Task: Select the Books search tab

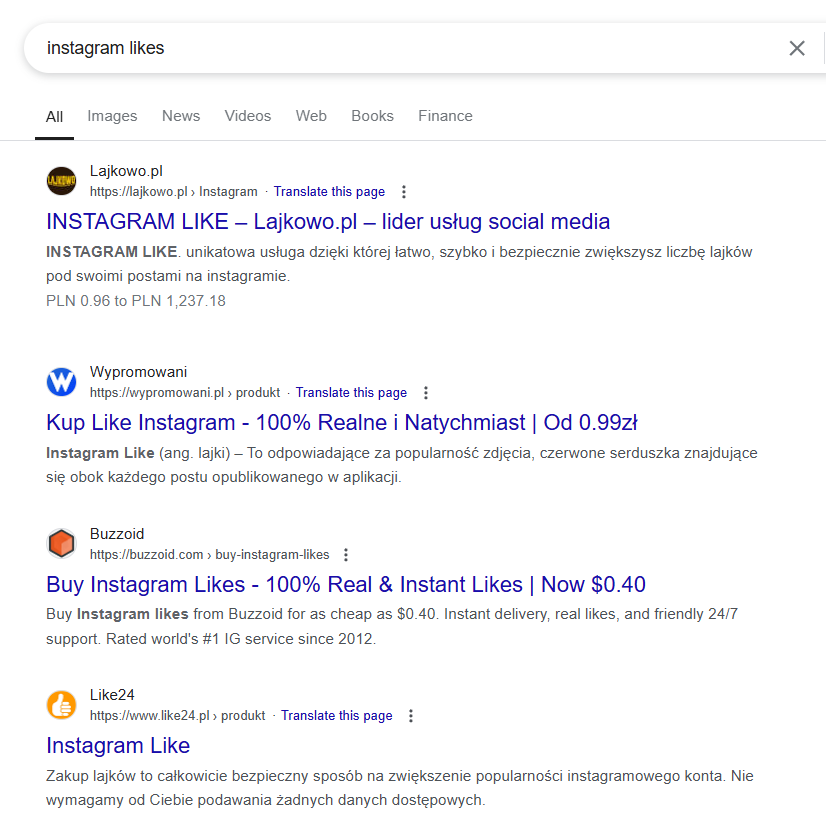Action: click(372, 116)
